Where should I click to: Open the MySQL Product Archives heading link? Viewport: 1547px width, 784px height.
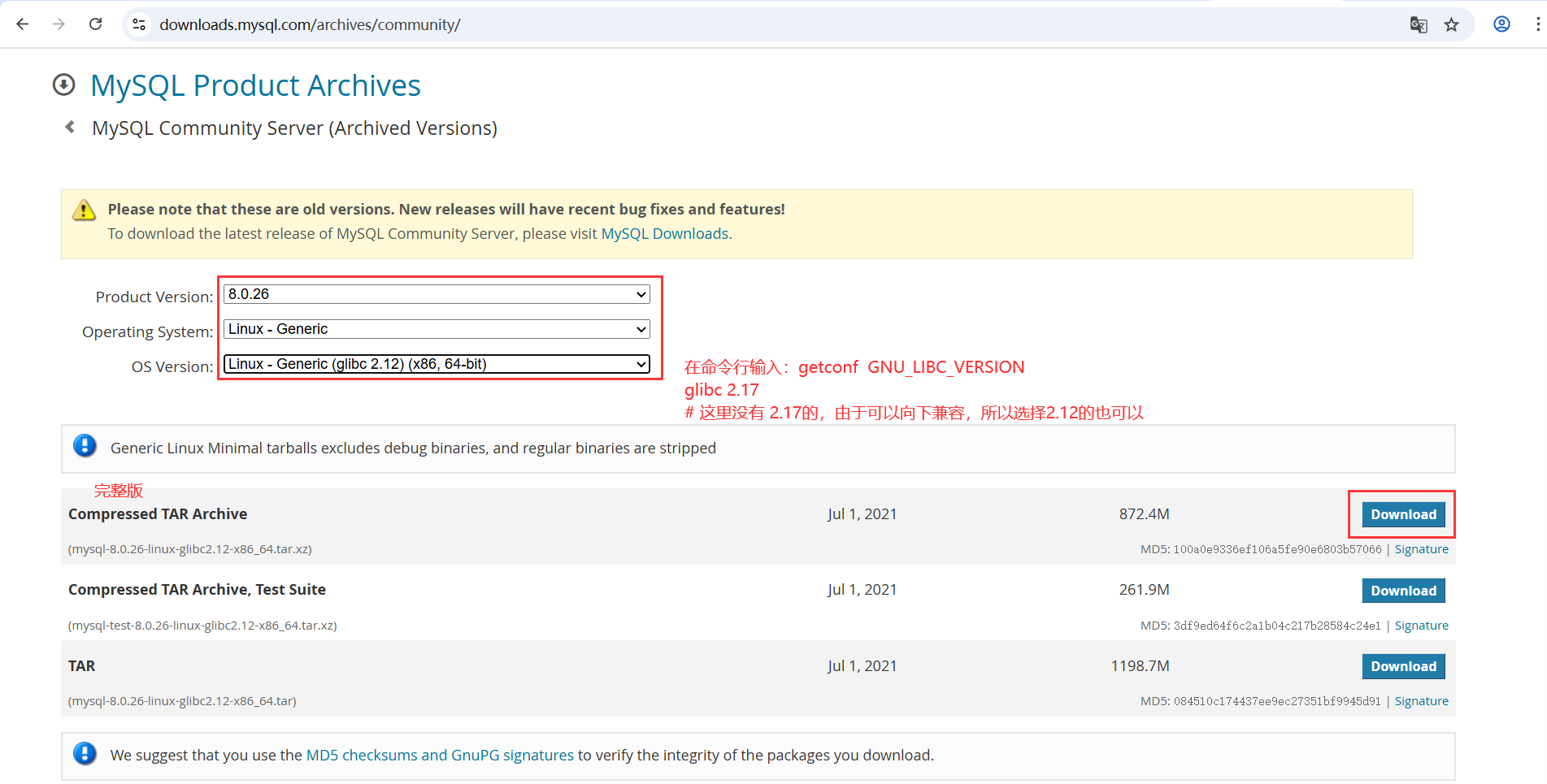[255, 85]
